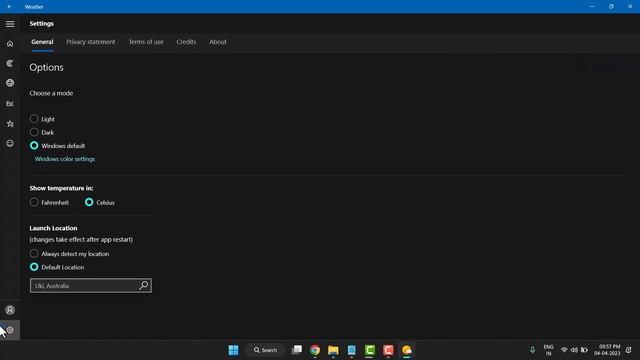This screenshot has height=360, width=640.
Task: Click the Weather app taskbar icon
Action: click(x=407, y=350)
